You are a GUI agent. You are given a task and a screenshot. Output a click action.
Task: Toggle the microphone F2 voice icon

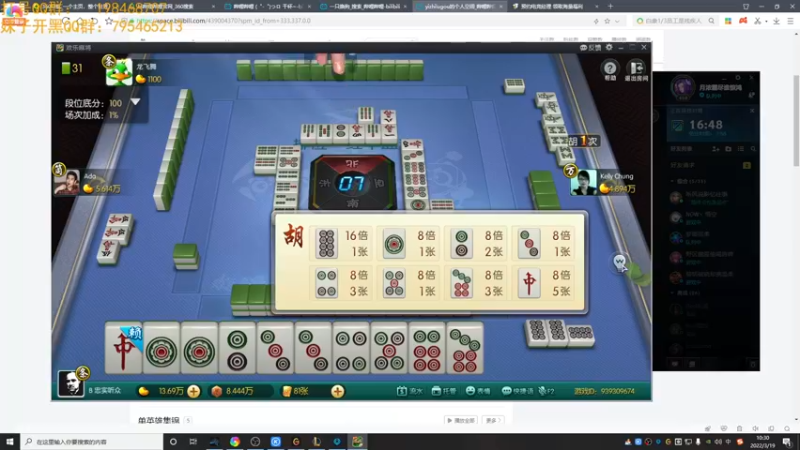[546, 391]
